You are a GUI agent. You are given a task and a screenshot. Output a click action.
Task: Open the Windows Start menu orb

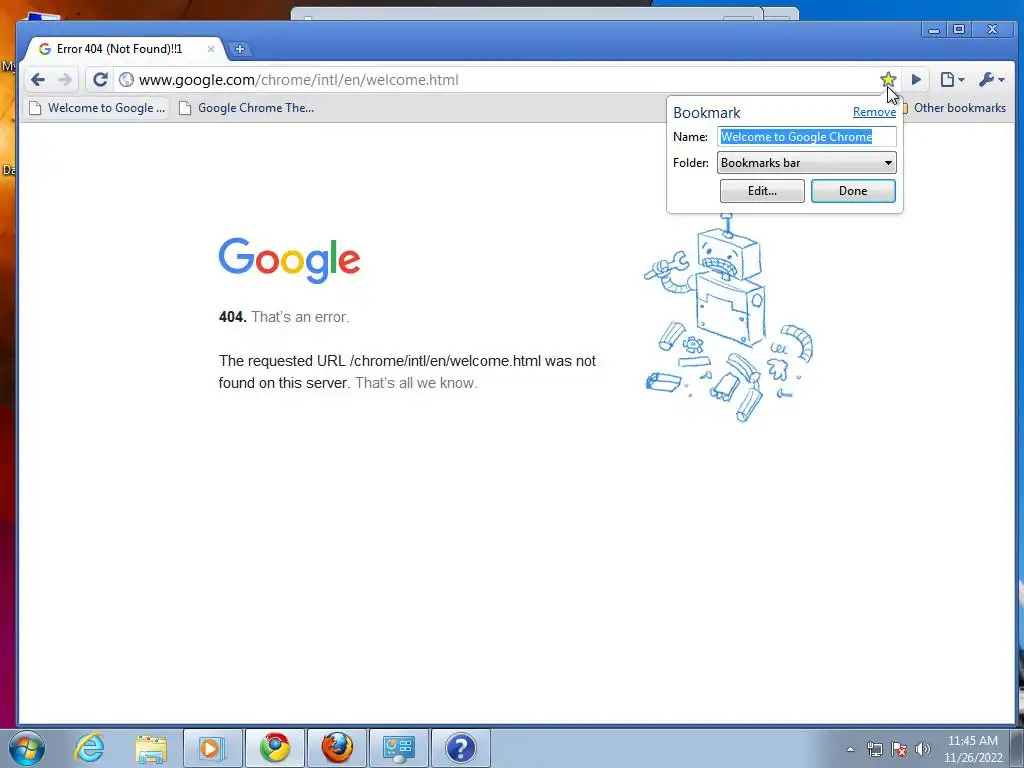coord(27,748)
